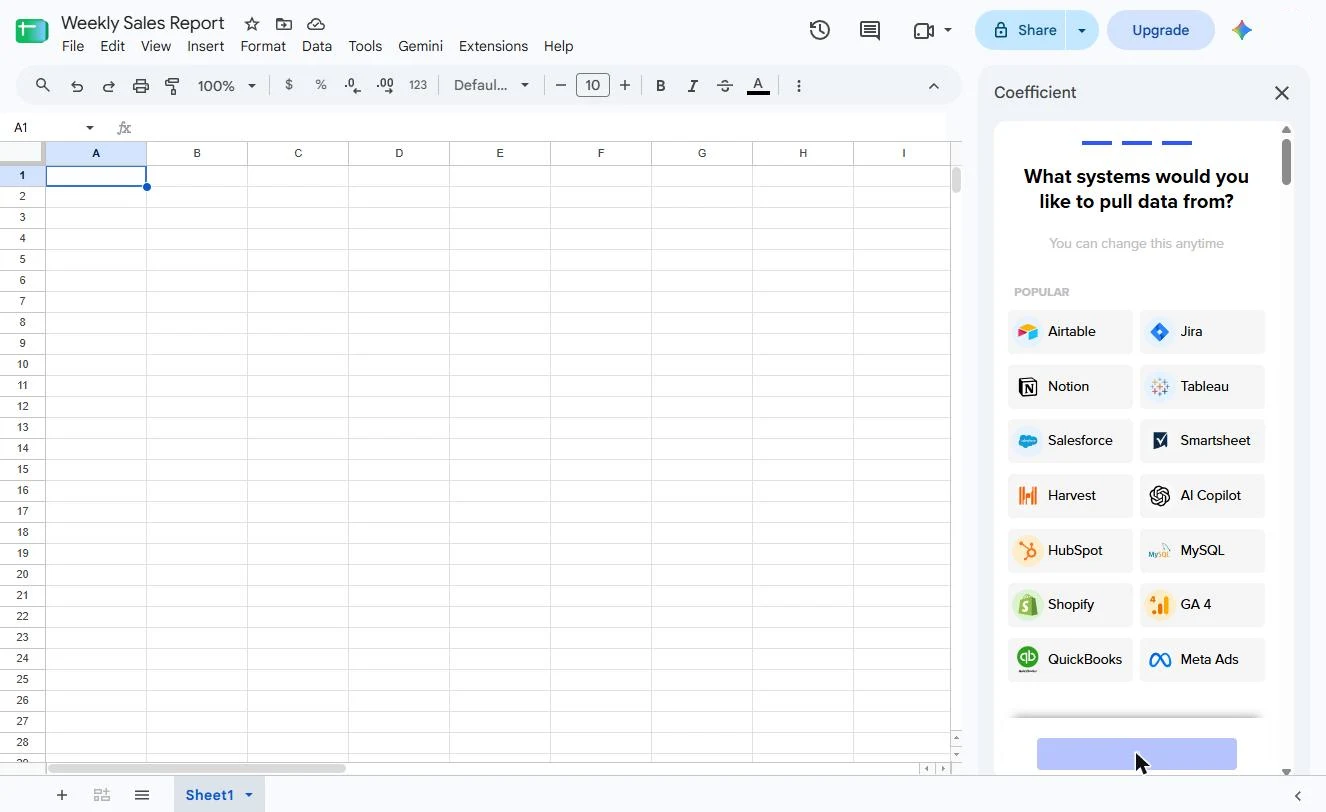This screenshot has height=812, width=1326.
Task: Toggle bold formatting
Action: [660, 86]
